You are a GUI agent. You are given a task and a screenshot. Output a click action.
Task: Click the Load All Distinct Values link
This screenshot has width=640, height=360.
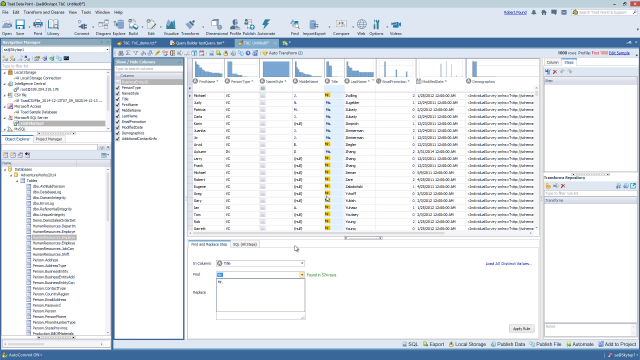(x=509, y=264)
